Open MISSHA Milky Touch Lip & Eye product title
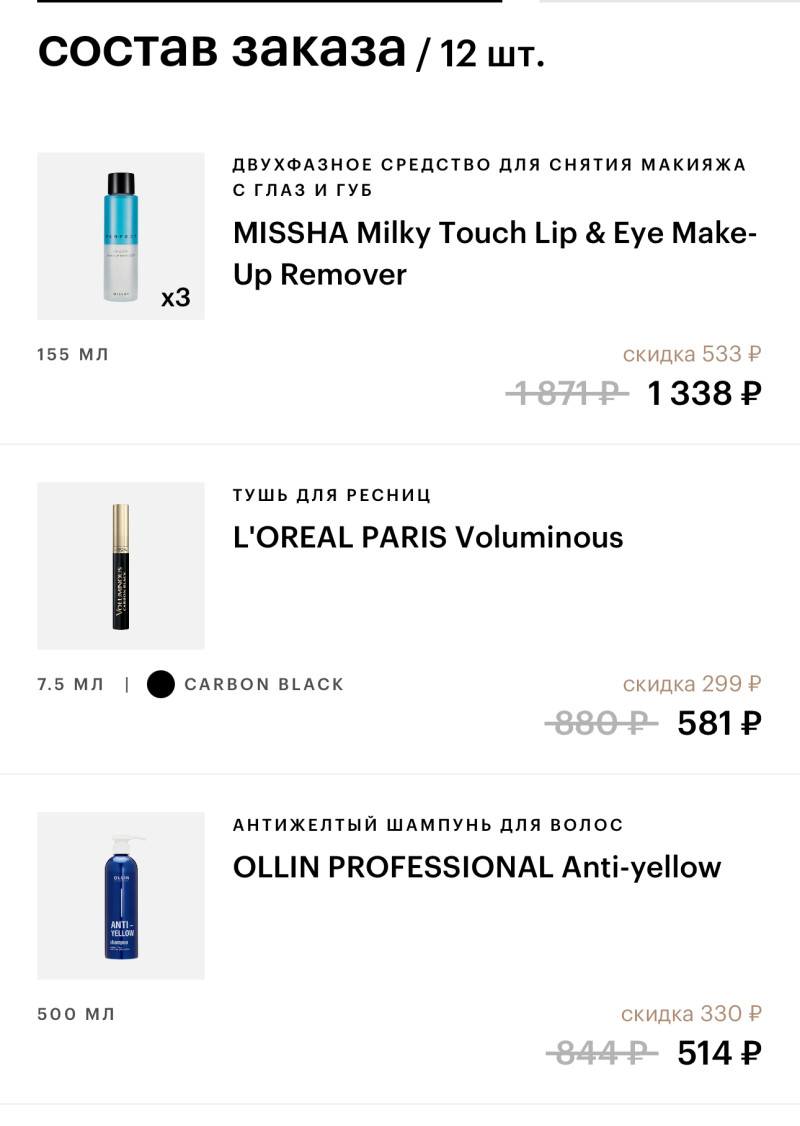 (495, 253)
